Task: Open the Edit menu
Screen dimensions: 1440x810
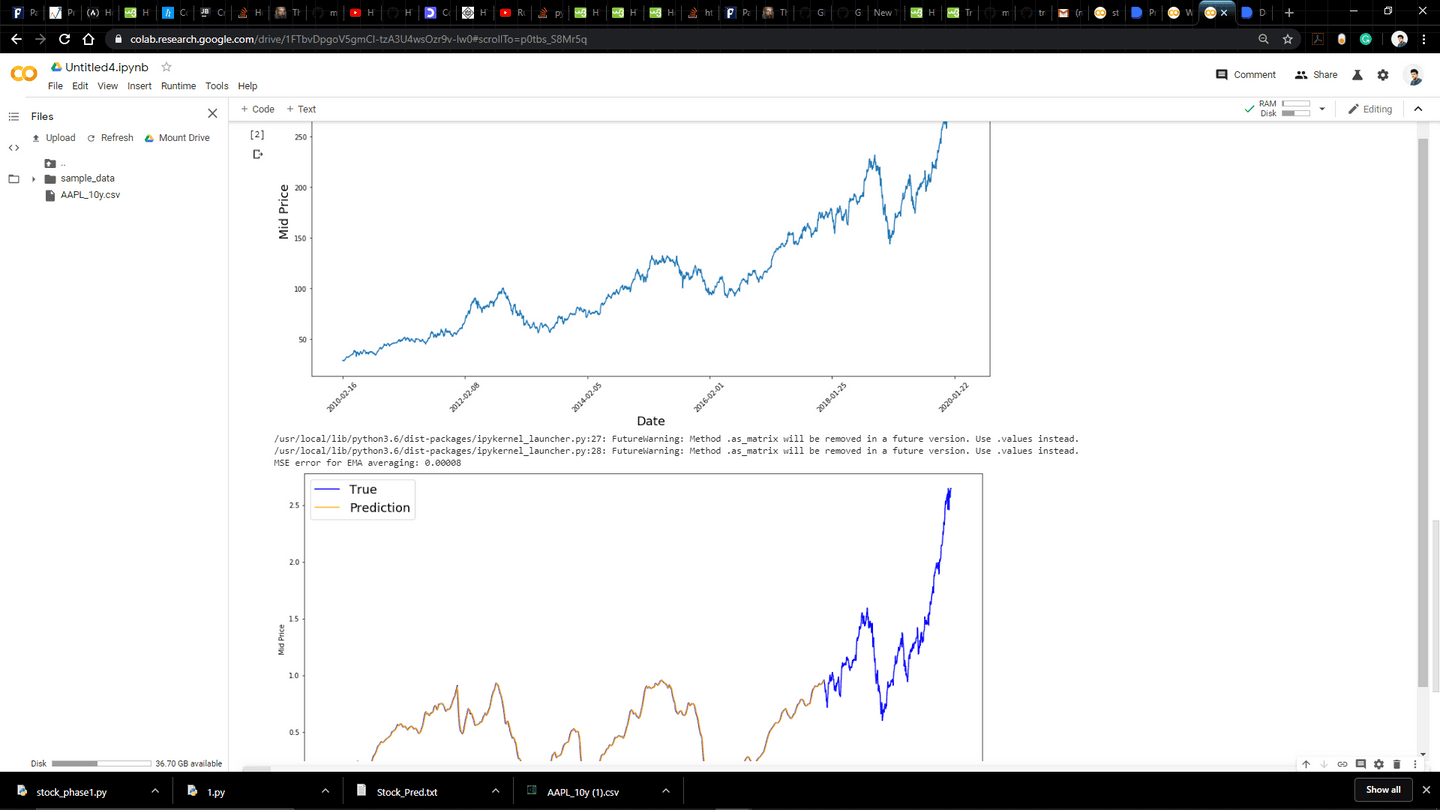Action: [x=80, y=86]
